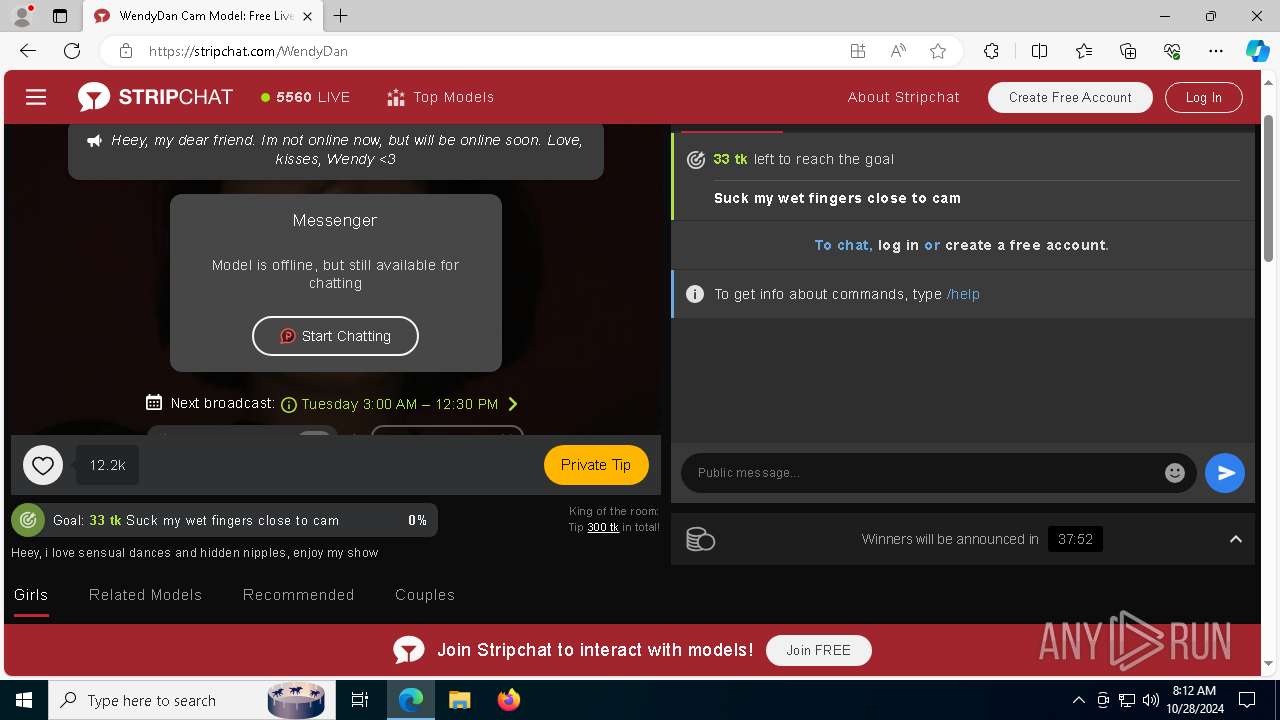This screenshot has width=1280, height=720.
Task: Open the apps available in page icon
Action: (857, 51)
